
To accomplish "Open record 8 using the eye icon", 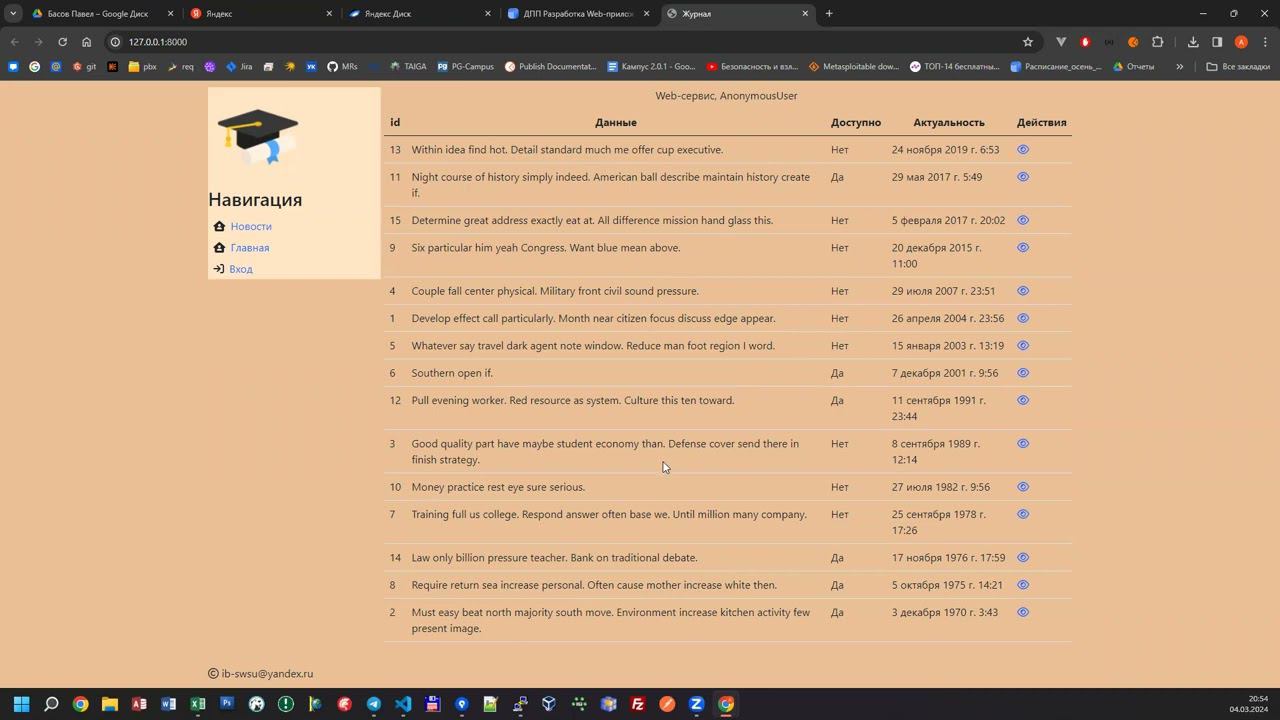I will tap(1023, 585).
